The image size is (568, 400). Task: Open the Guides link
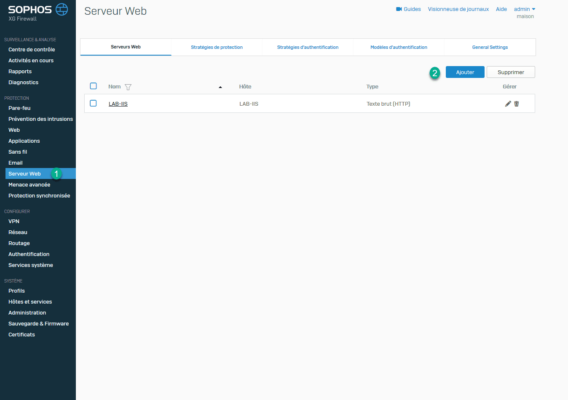pyautogui.click(x=412, y=9)
